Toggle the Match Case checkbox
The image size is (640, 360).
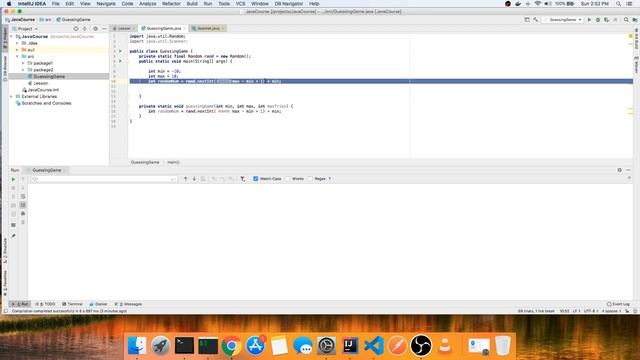(x=256, y=179)
